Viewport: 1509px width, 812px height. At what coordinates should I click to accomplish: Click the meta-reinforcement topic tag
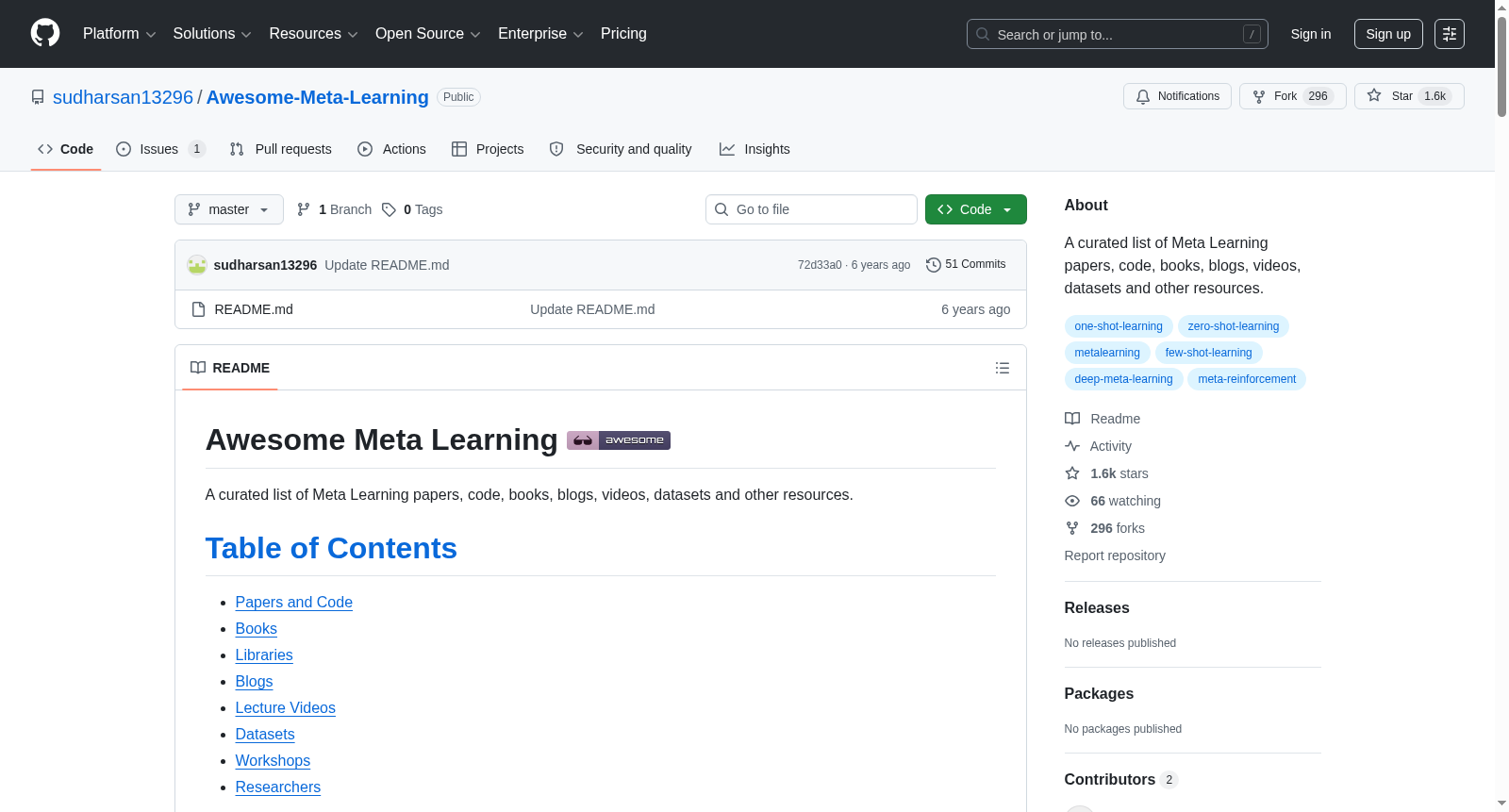pyautogui.click(x=1247, y=379)
